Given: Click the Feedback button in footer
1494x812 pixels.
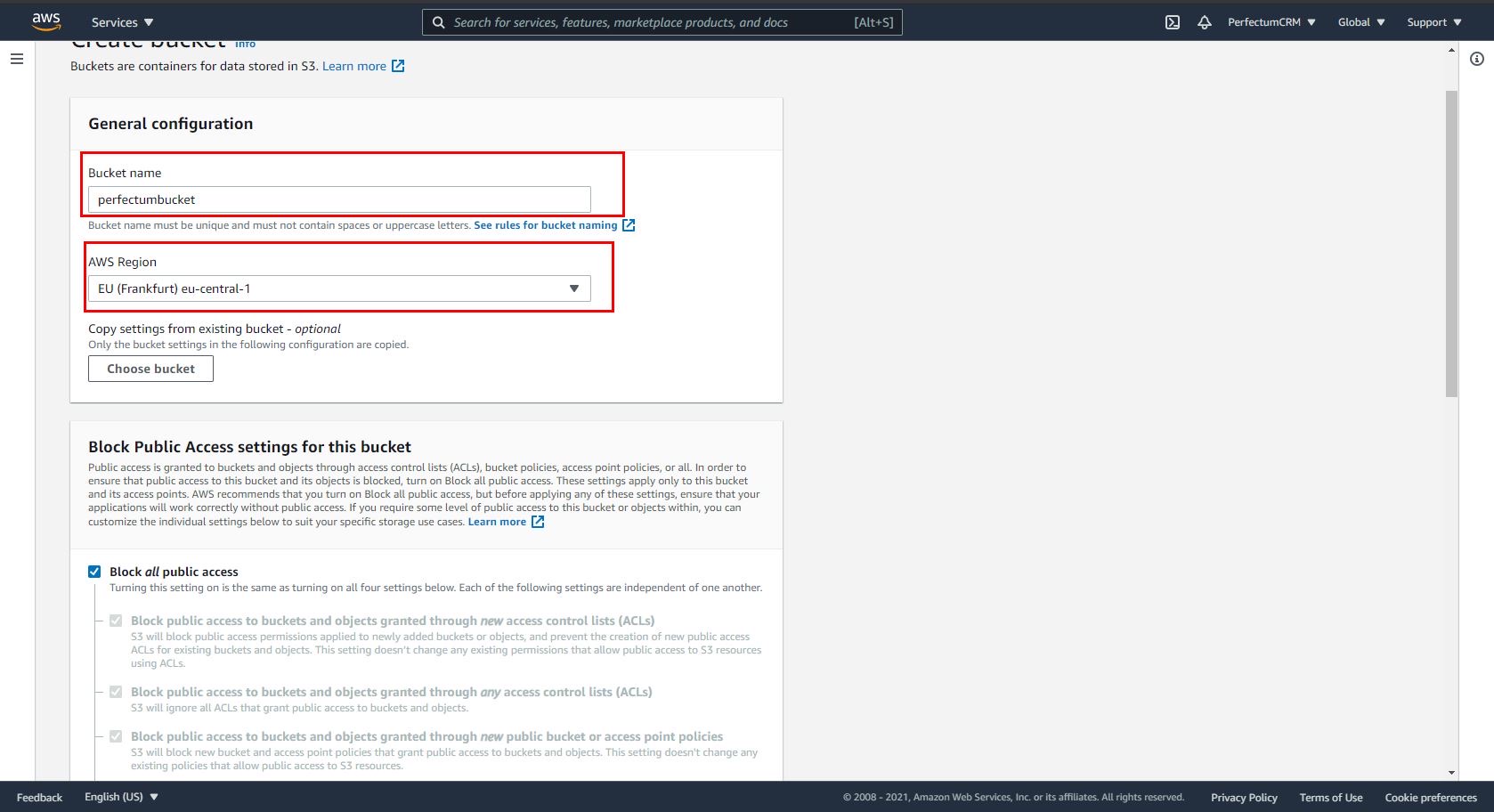Looking at the screenshot, I should tap(39, 798).
